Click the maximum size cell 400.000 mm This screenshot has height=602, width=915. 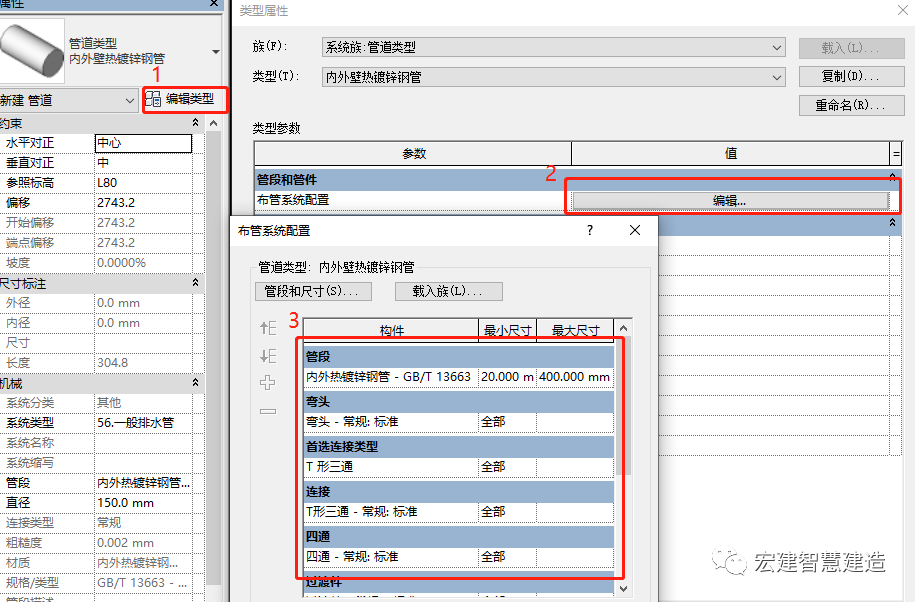click(x=575, y=377)
